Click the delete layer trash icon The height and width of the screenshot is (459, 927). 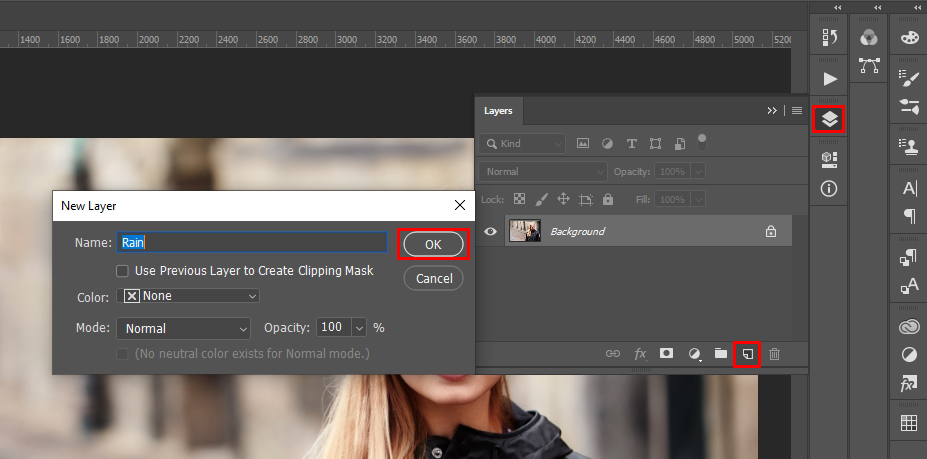(x=774, y=354)
